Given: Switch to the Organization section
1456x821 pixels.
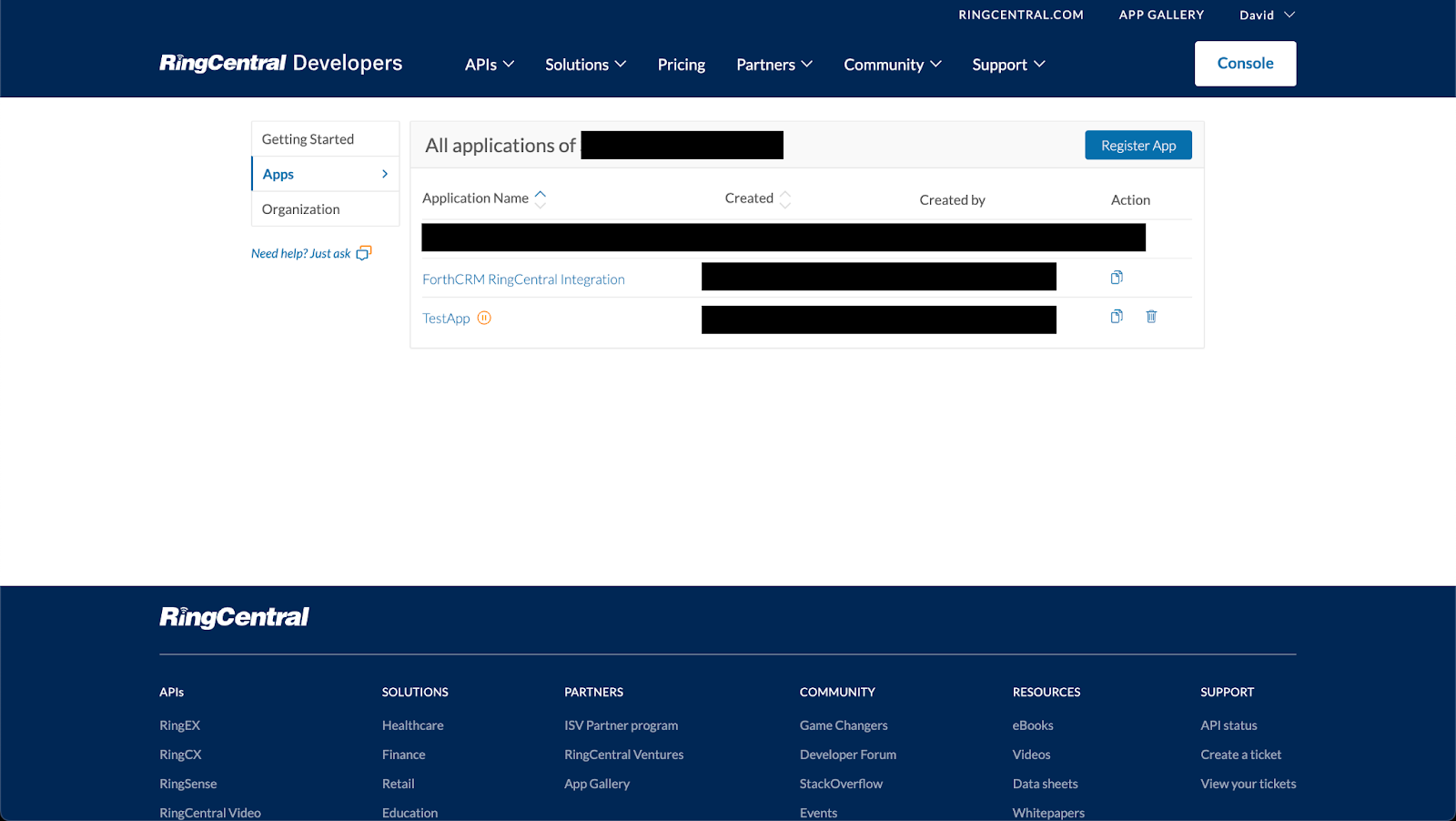Looking at the screenshot, I should tap(299, 208).
